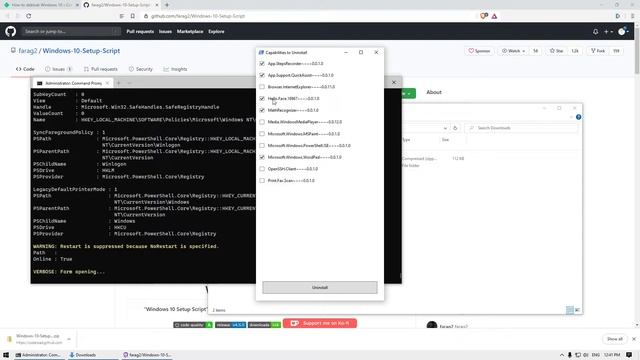Viewport: 640px width, 360px height.
Task: Open Issues in GitHub top navigation
Action: tap(165, 31)
